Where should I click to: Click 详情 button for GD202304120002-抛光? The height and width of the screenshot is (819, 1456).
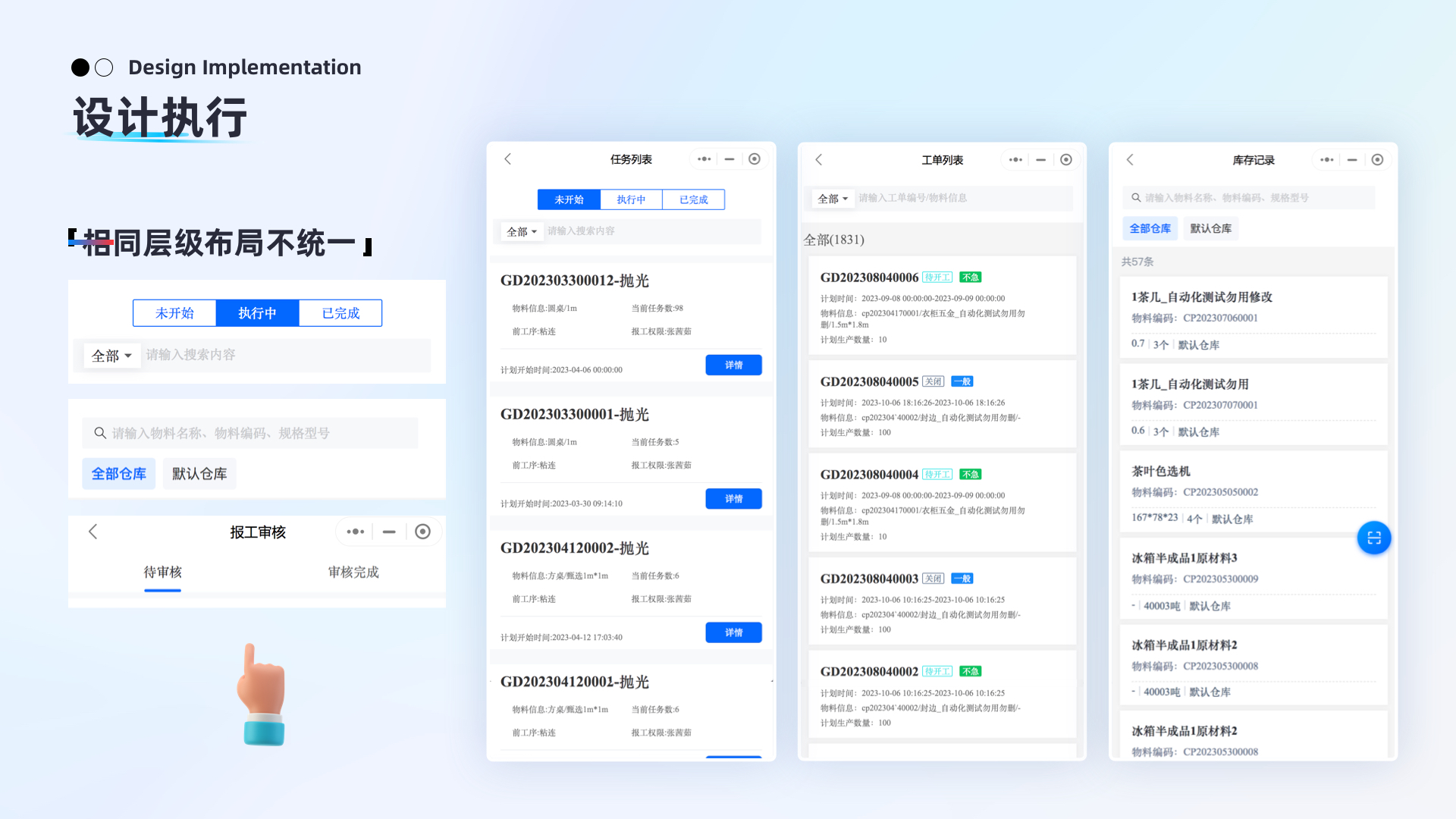[733, 632]
